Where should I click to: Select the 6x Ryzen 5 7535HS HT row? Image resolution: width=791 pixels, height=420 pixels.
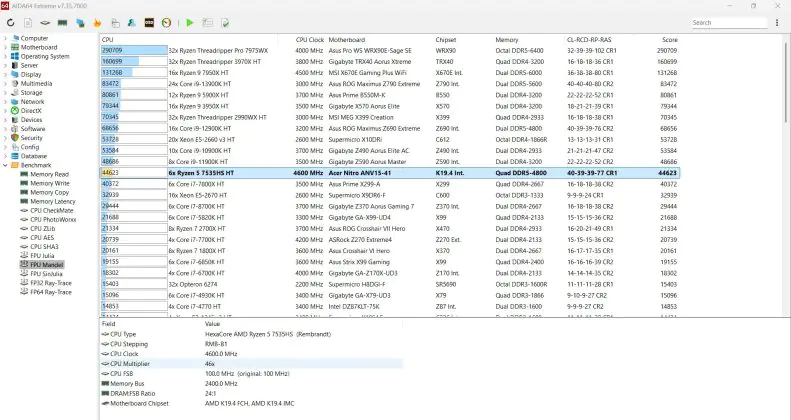[390, 173]
